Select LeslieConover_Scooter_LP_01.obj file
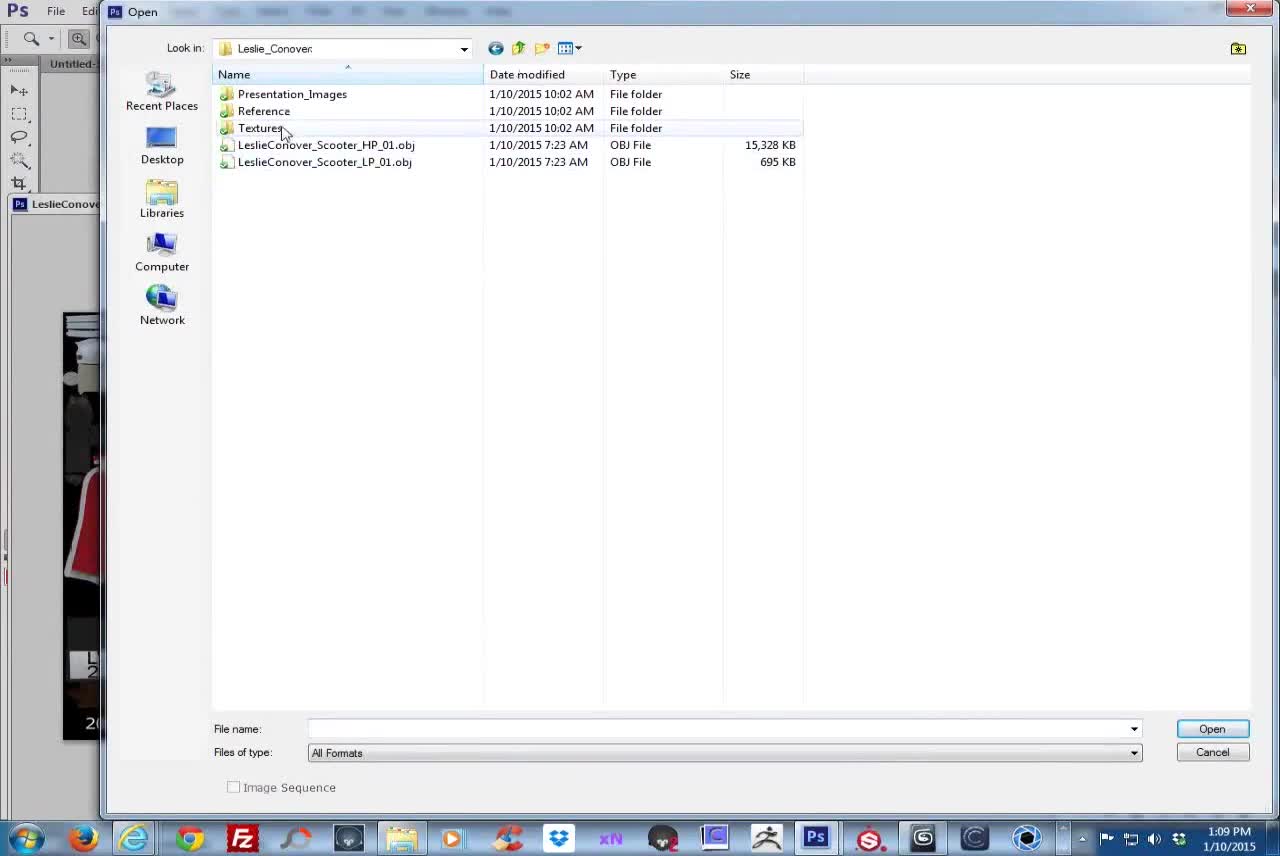1280x856 pixels. 324,162
